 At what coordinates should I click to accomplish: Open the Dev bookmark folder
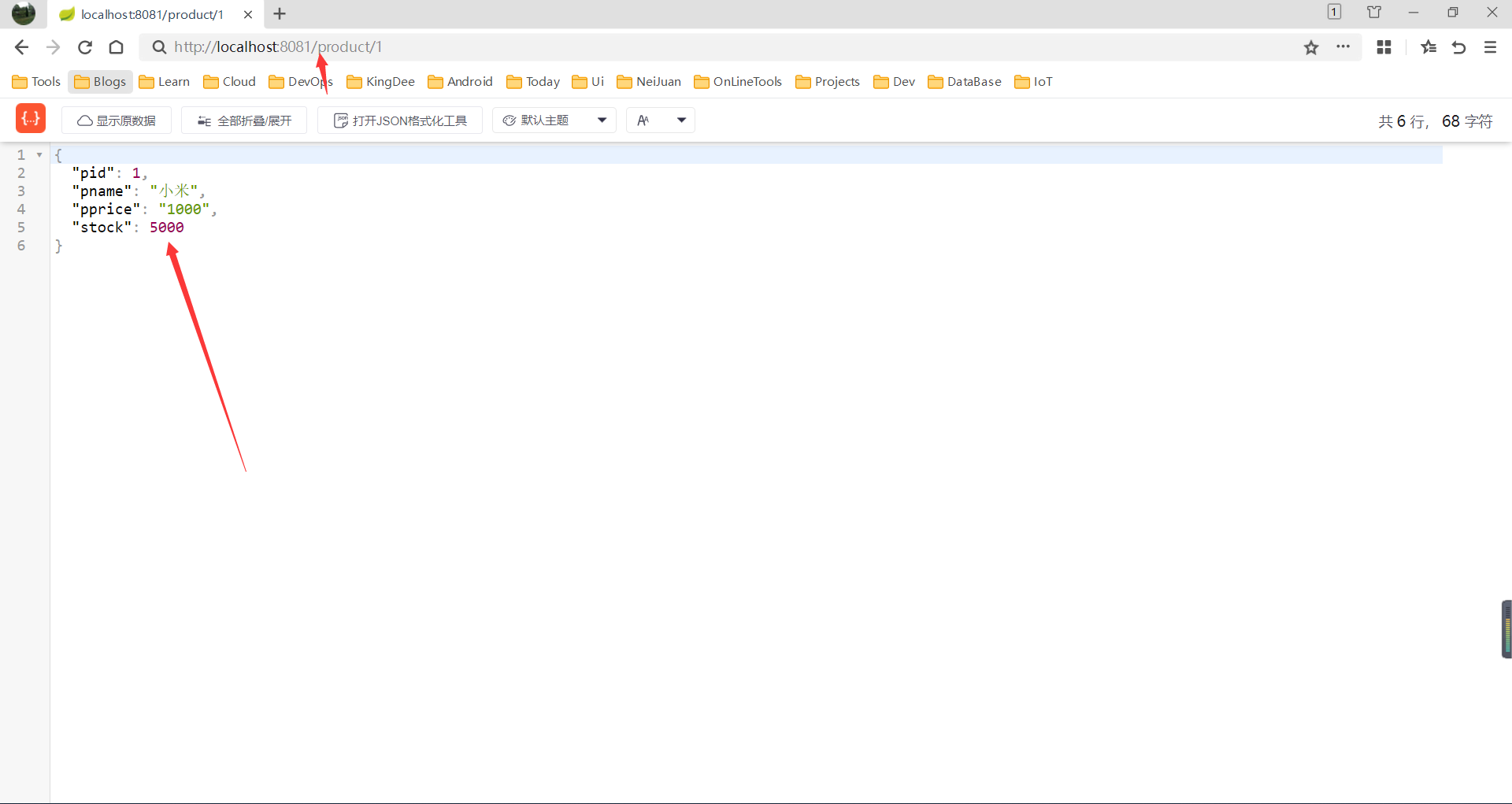[x=895, y=82]
